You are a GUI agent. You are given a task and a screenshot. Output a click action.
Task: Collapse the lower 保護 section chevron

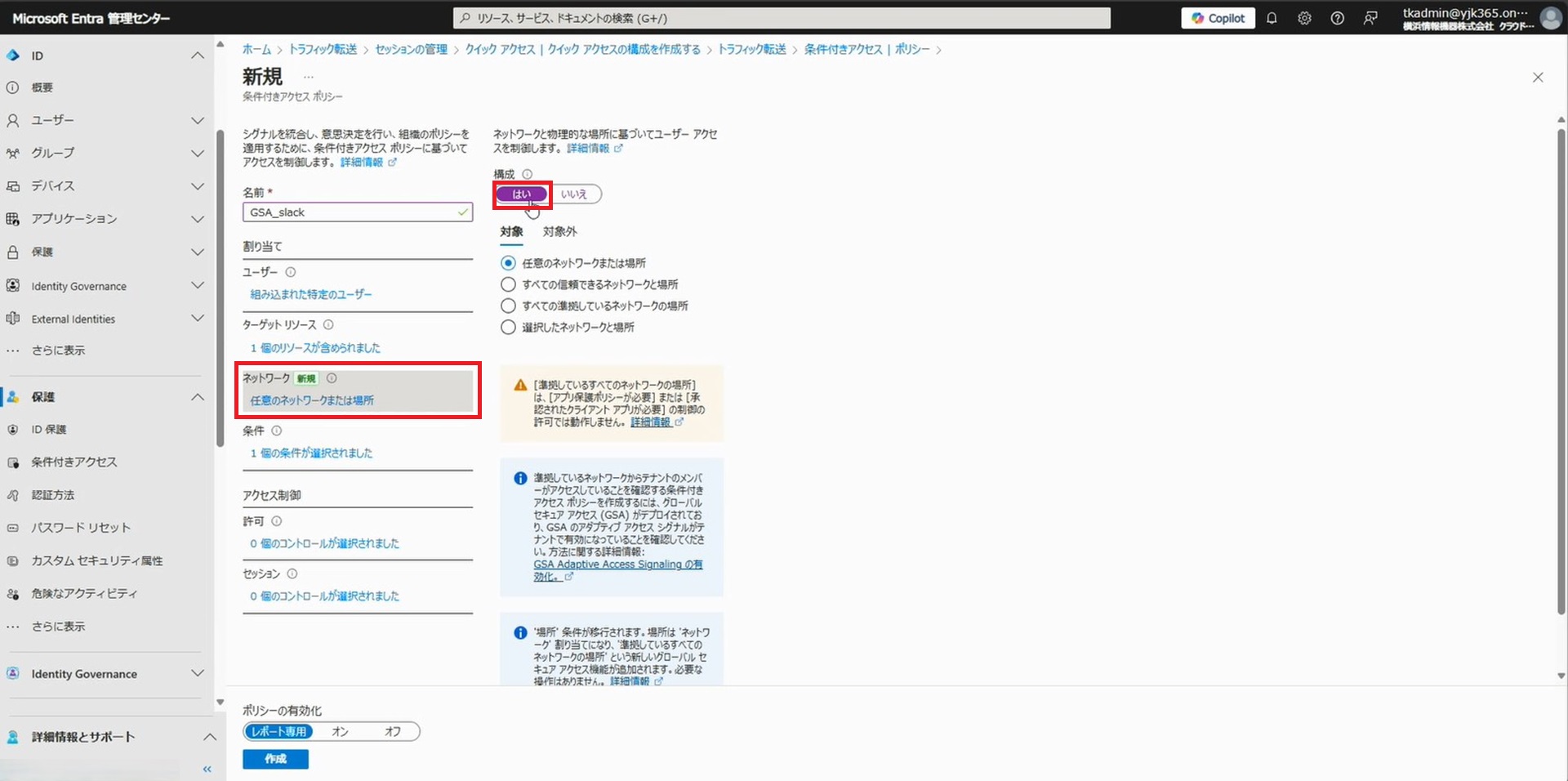coord(198,397)
